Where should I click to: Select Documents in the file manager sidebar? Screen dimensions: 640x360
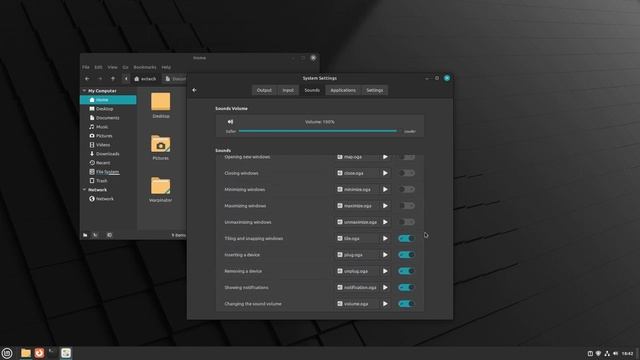pyautogui.click(x=108, y=118)
